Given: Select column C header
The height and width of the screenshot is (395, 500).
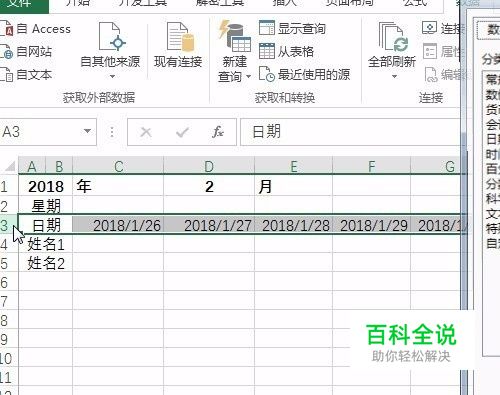Looking at the screenshot, I should point(118,166).
